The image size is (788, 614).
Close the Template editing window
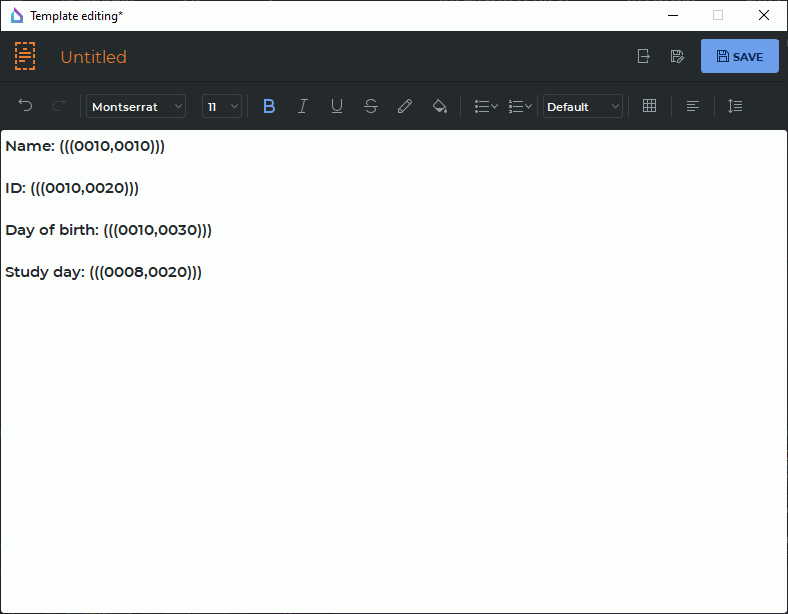click(764, 16)
